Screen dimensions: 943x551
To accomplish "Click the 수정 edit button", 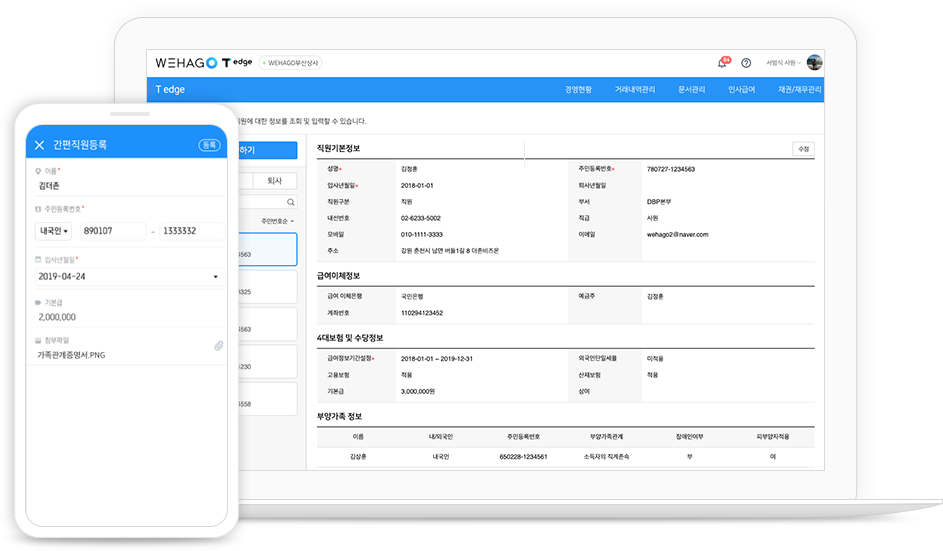I will pos(803,149).
